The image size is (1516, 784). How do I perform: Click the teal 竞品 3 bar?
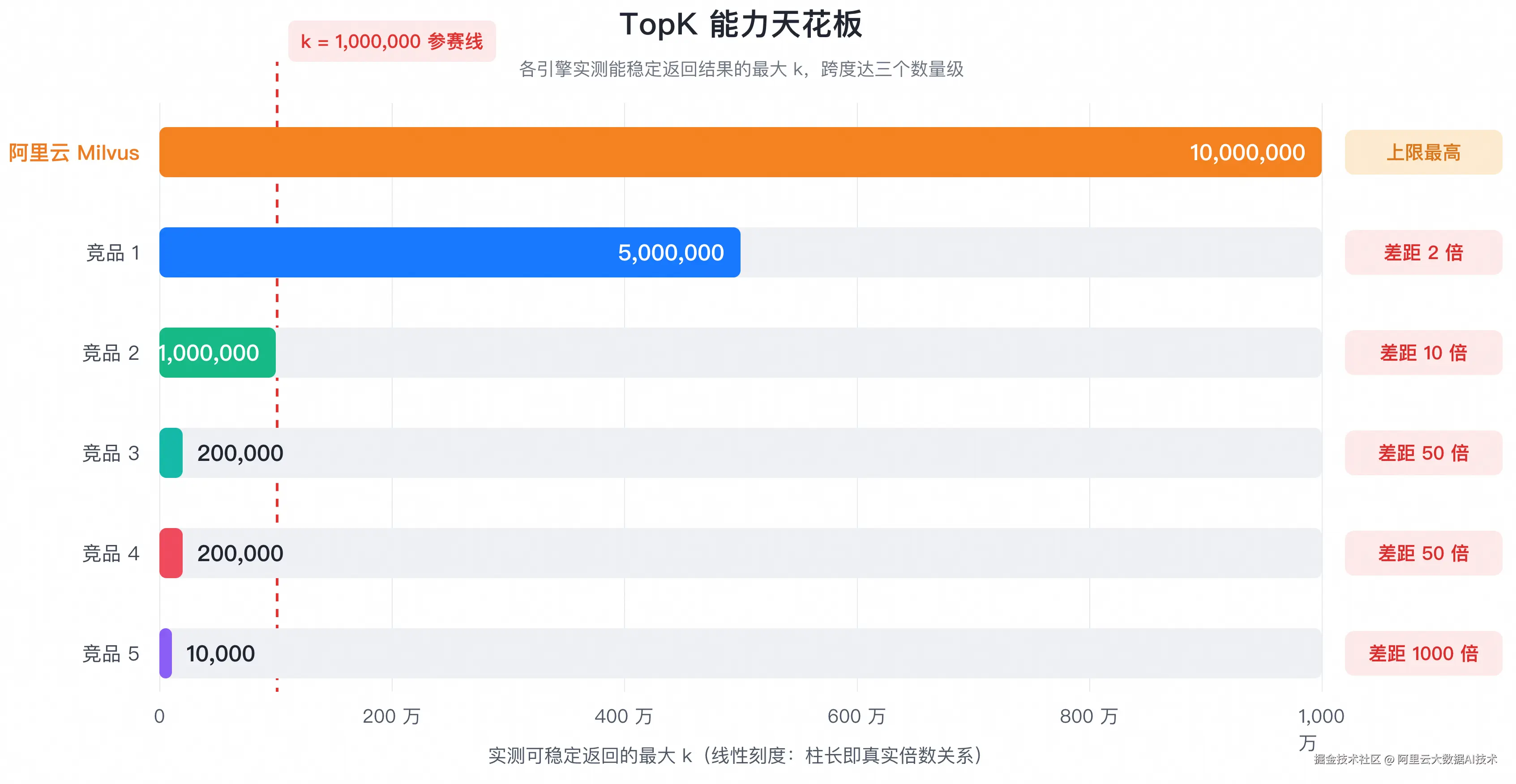(171, 453)
